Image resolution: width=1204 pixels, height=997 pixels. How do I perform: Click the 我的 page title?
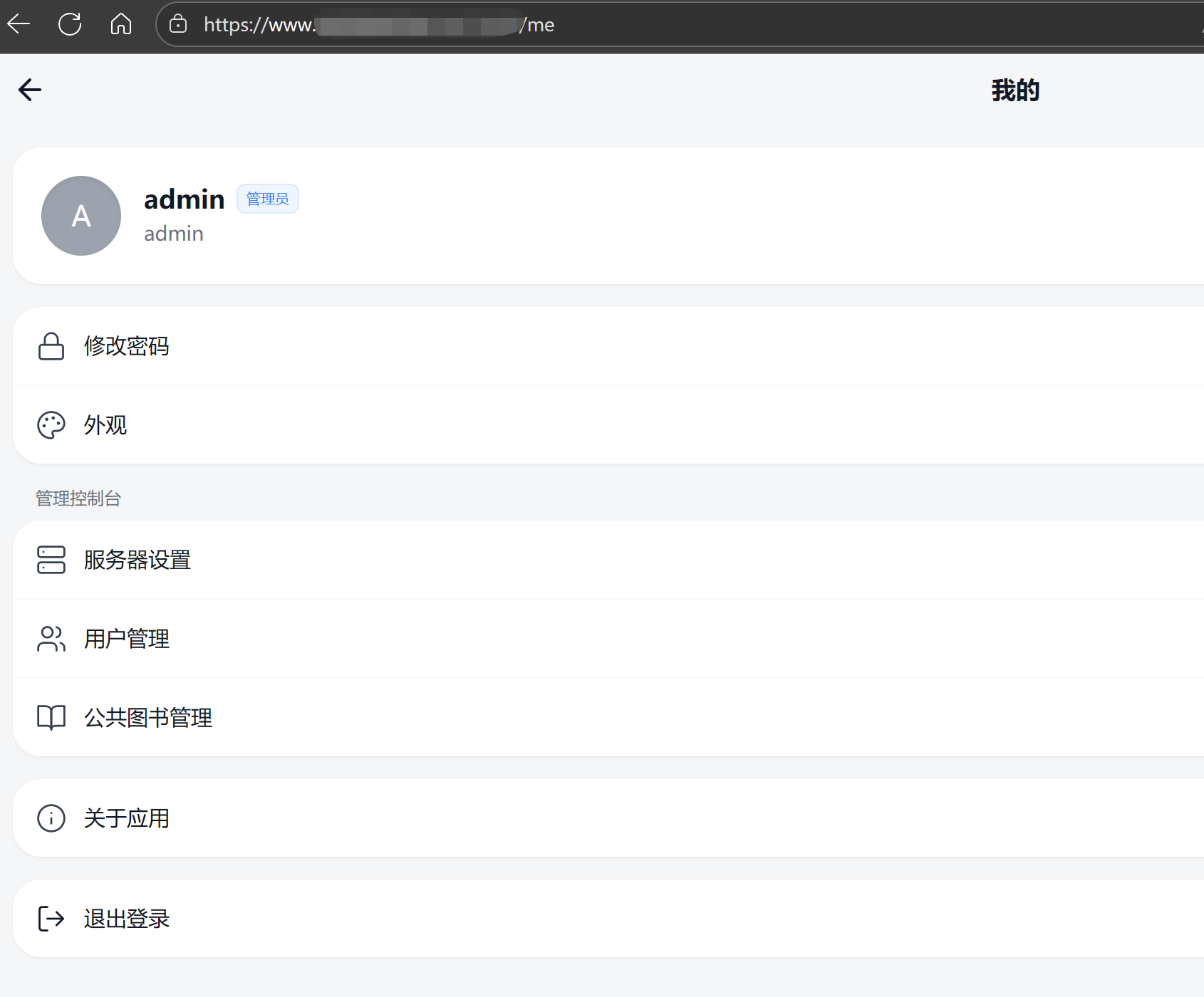point(1016,90)
